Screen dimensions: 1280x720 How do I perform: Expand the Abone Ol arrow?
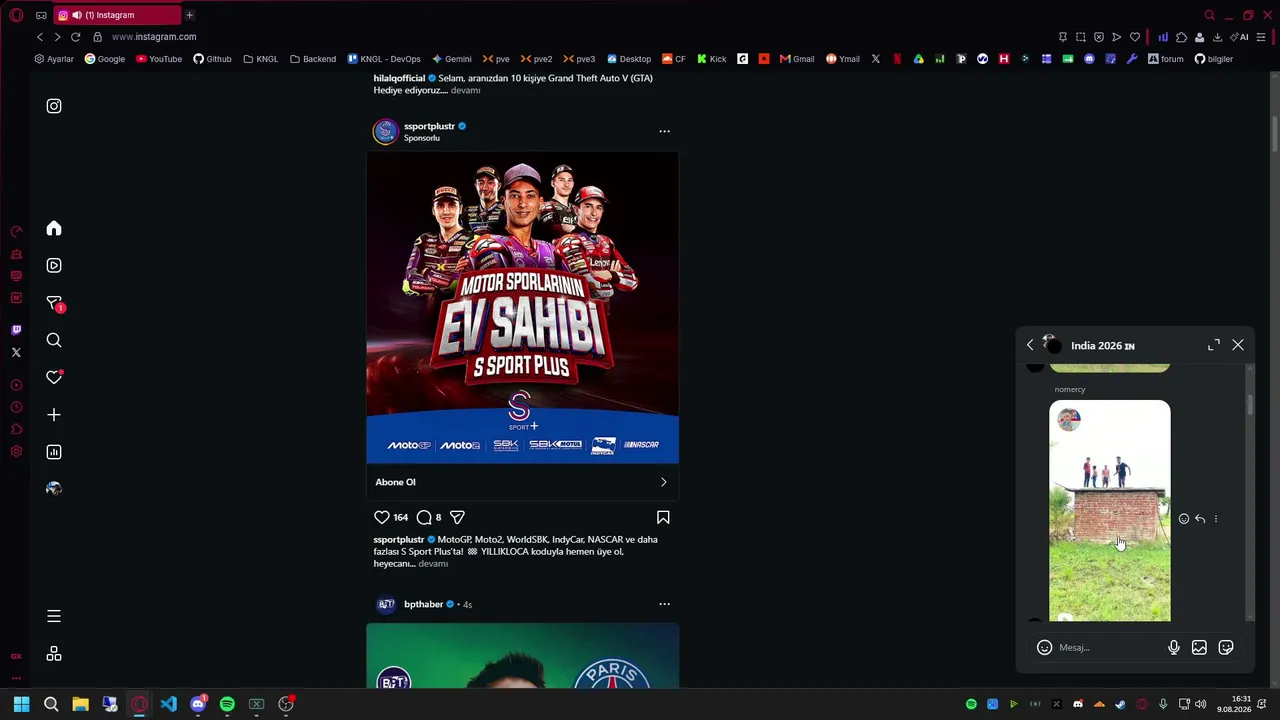[663, 482]
